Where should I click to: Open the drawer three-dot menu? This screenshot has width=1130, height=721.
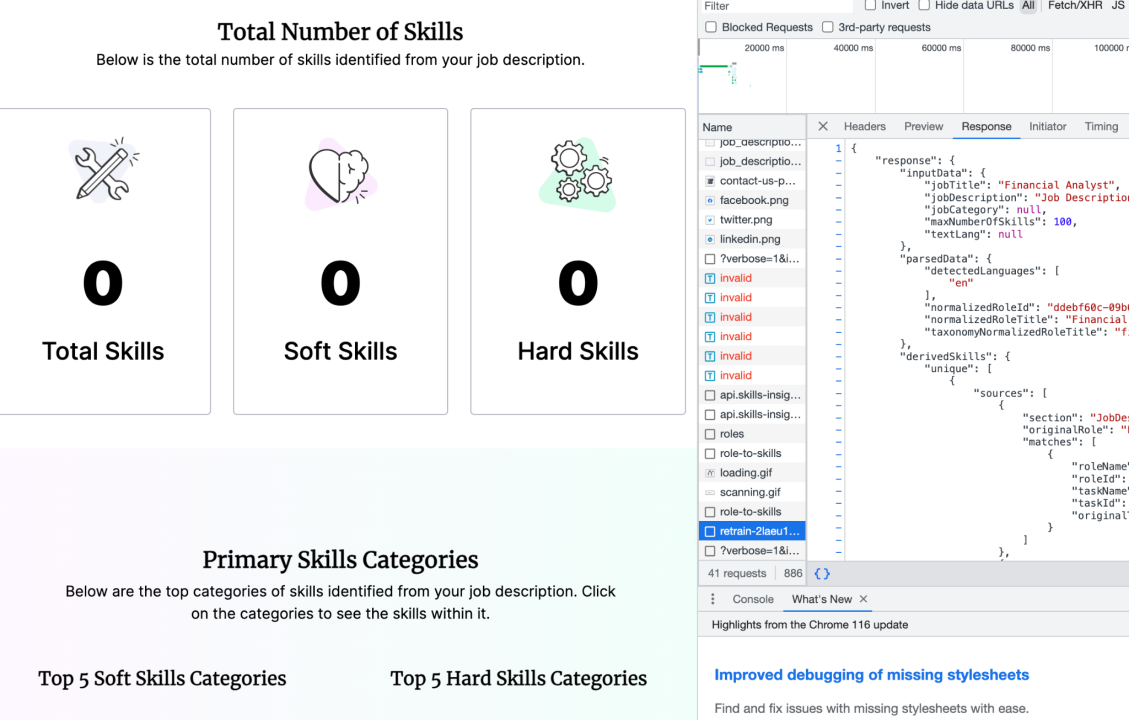pyautogui.click(x=713, y=599)
